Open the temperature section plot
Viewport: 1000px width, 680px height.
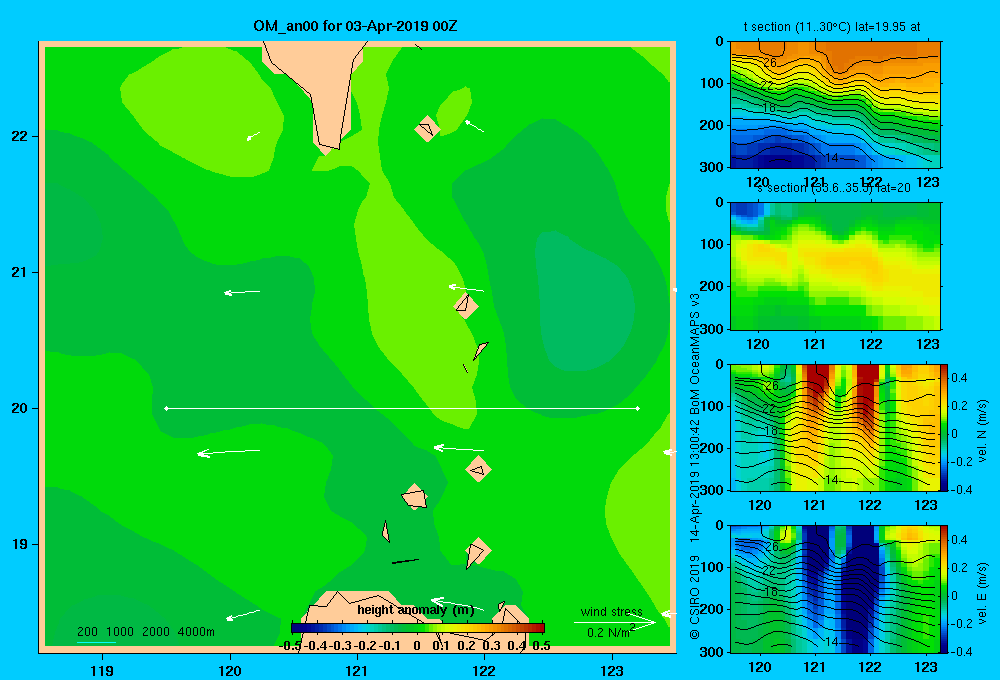[x=835, y=104]
